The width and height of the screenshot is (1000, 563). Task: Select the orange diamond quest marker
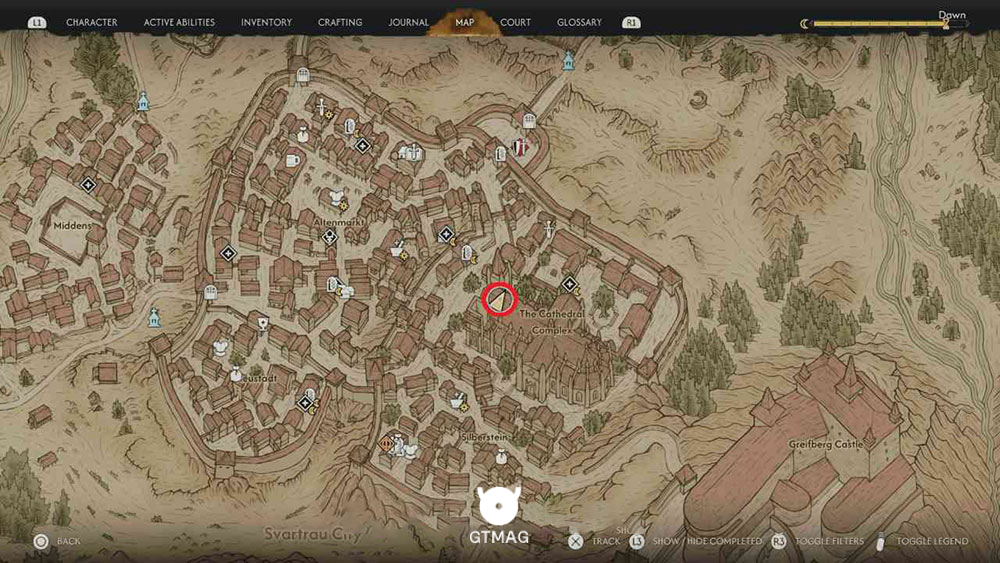(386, 443)
